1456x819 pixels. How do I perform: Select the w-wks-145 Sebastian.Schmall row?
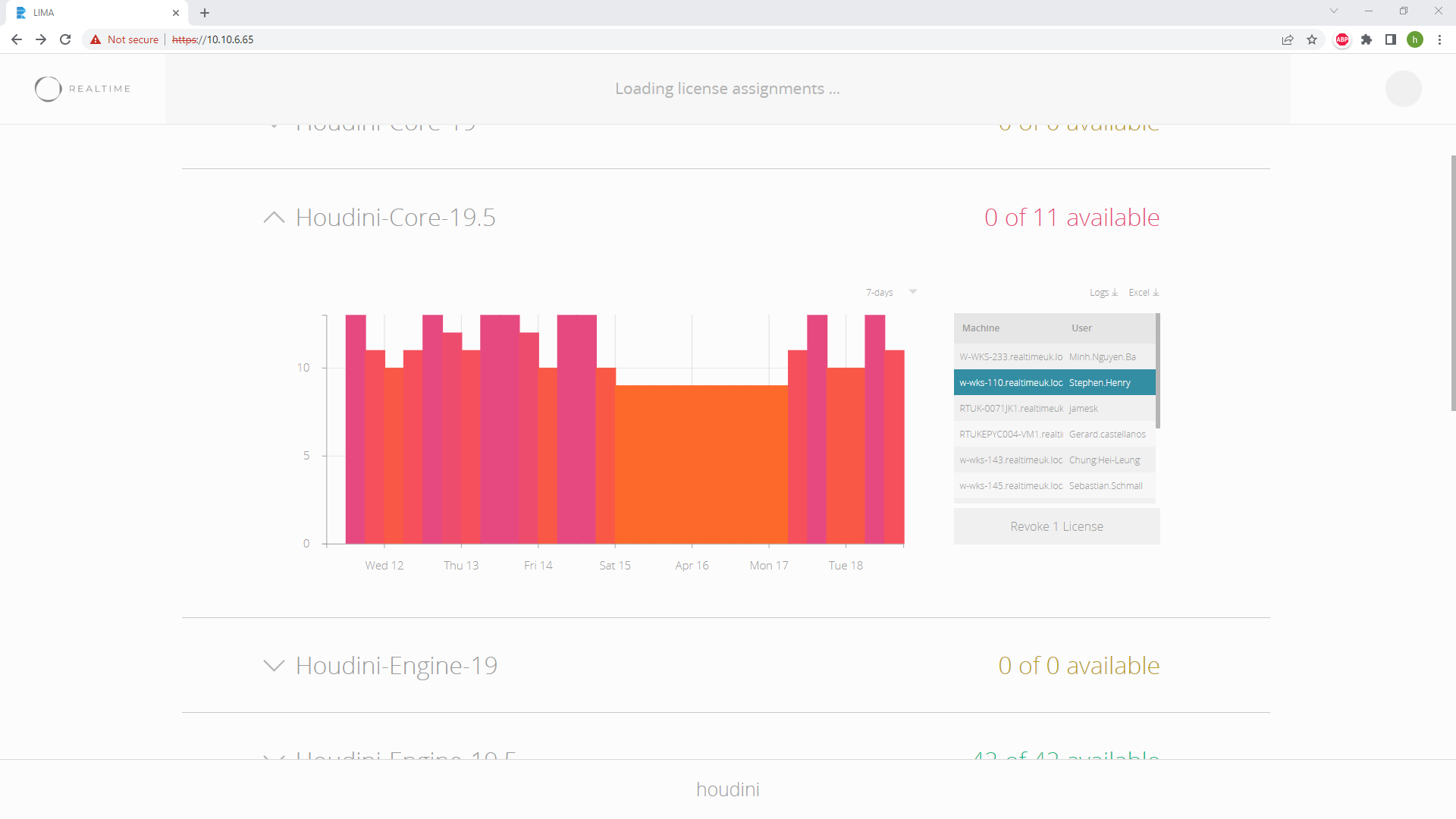point(1055,485)
